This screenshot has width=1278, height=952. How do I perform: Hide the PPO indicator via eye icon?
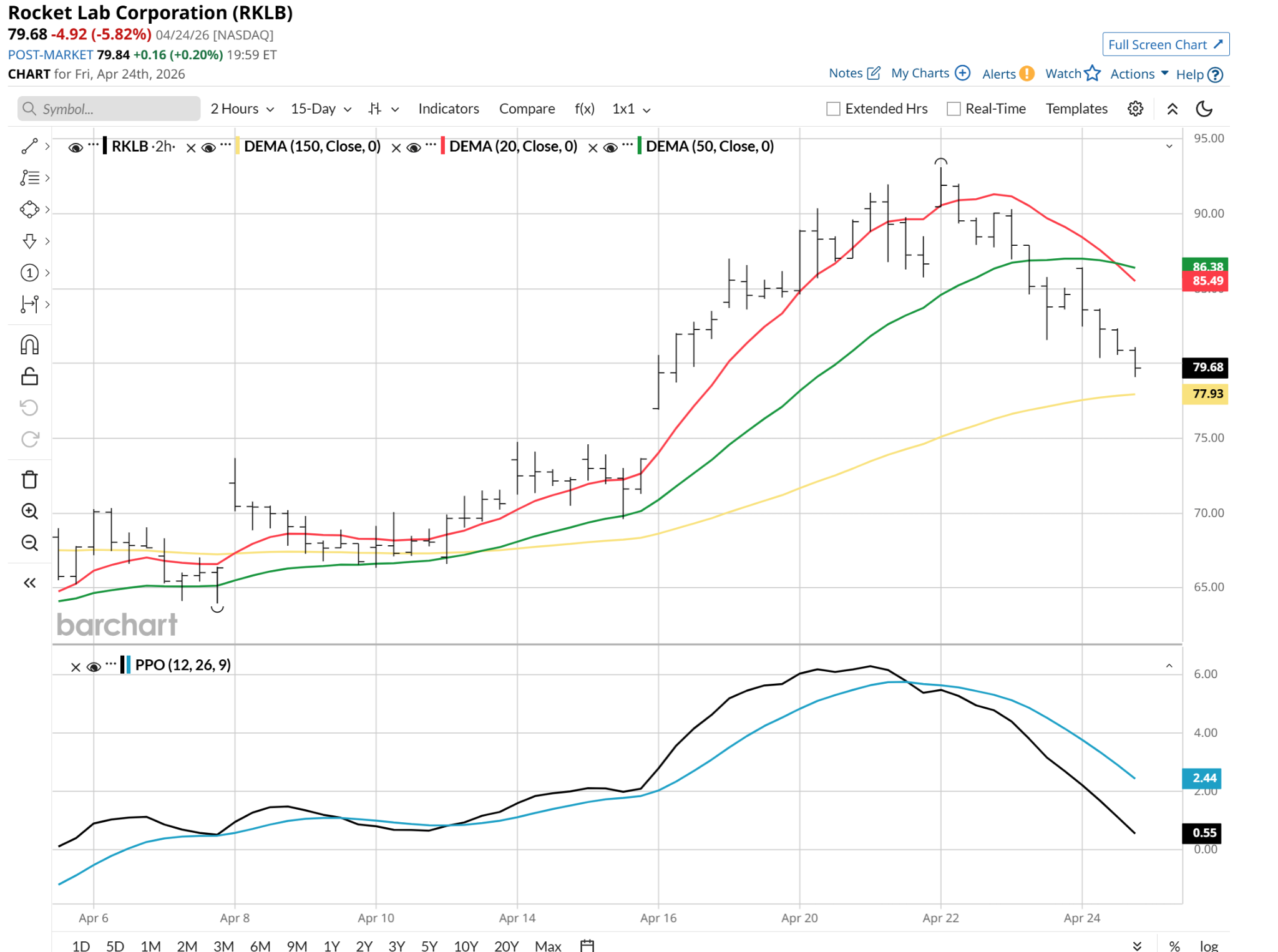(x=94, y=667)
